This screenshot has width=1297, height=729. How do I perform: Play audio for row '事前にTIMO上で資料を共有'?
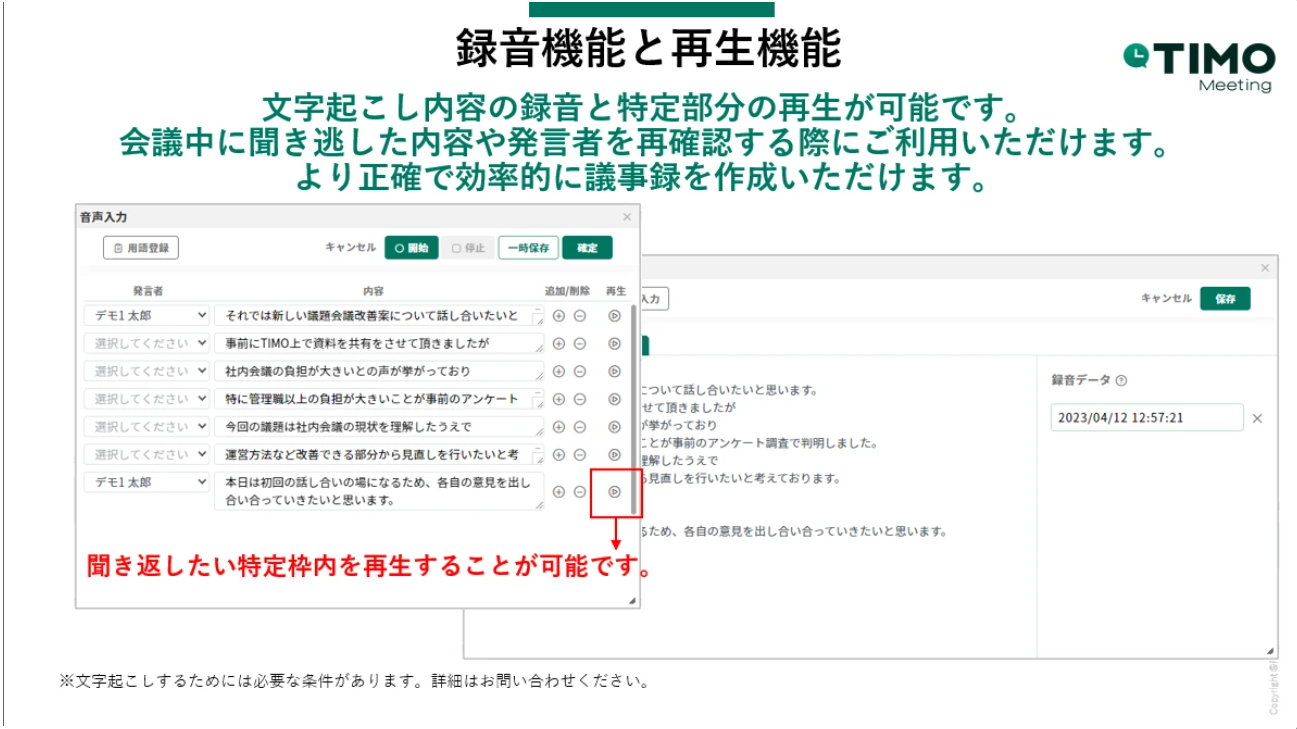615,344
